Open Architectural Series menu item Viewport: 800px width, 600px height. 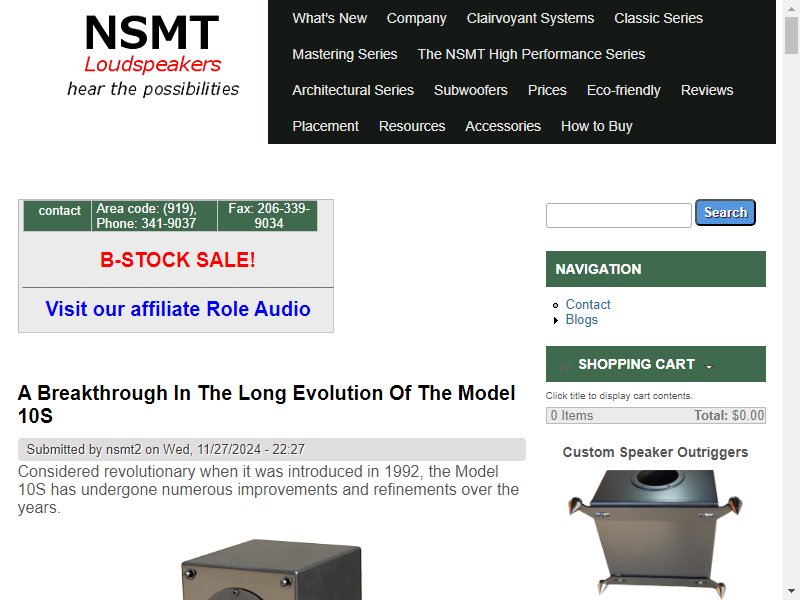point(353,90)
